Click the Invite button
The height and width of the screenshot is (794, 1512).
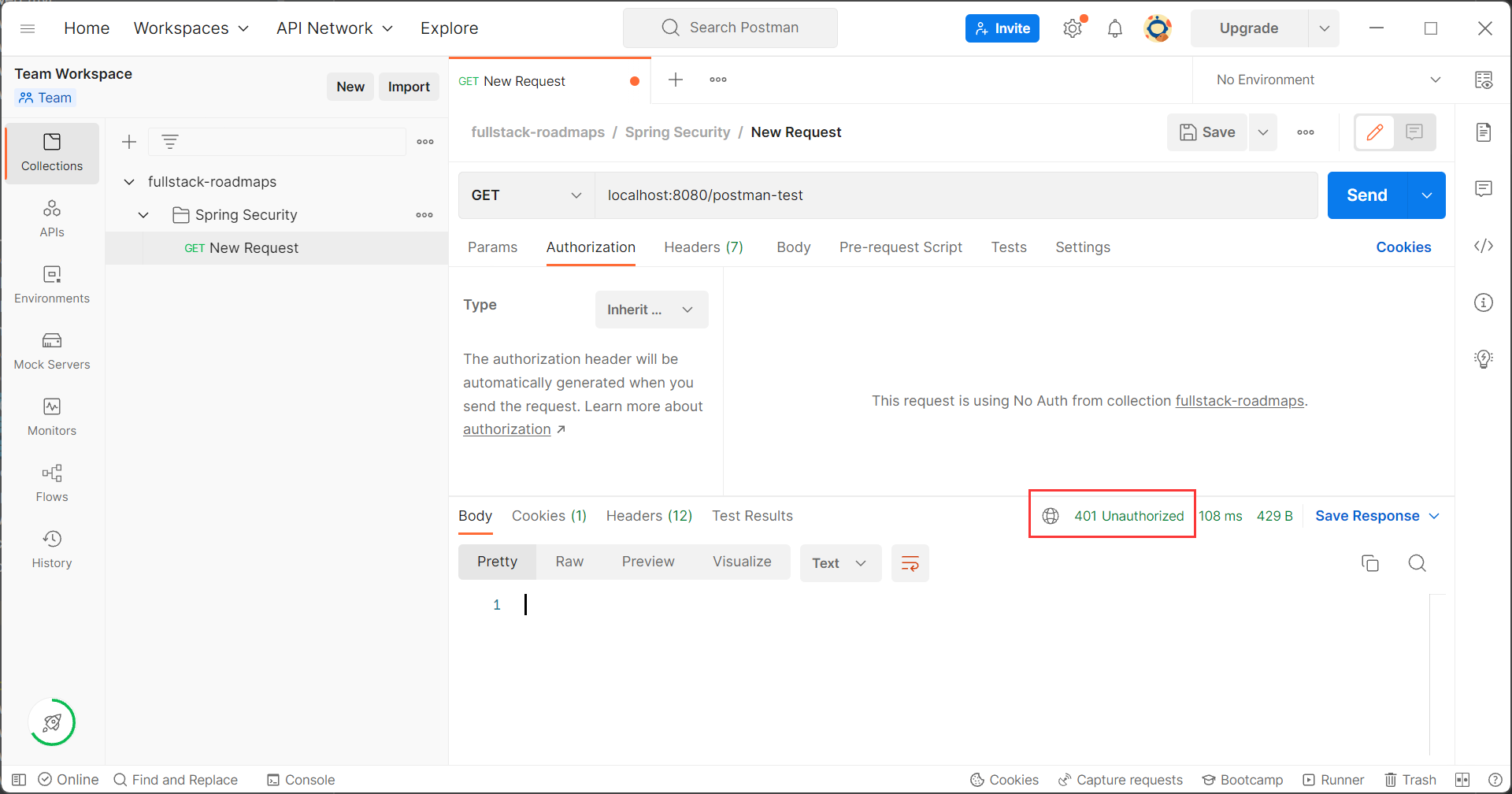point(1002,28)
